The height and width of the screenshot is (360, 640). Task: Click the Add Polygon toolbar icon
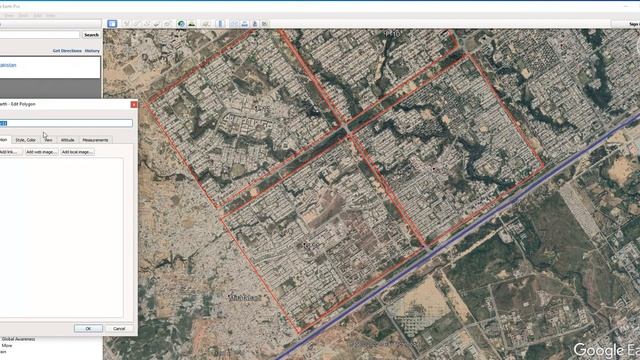pyautogui.click(x=136, y=24)
